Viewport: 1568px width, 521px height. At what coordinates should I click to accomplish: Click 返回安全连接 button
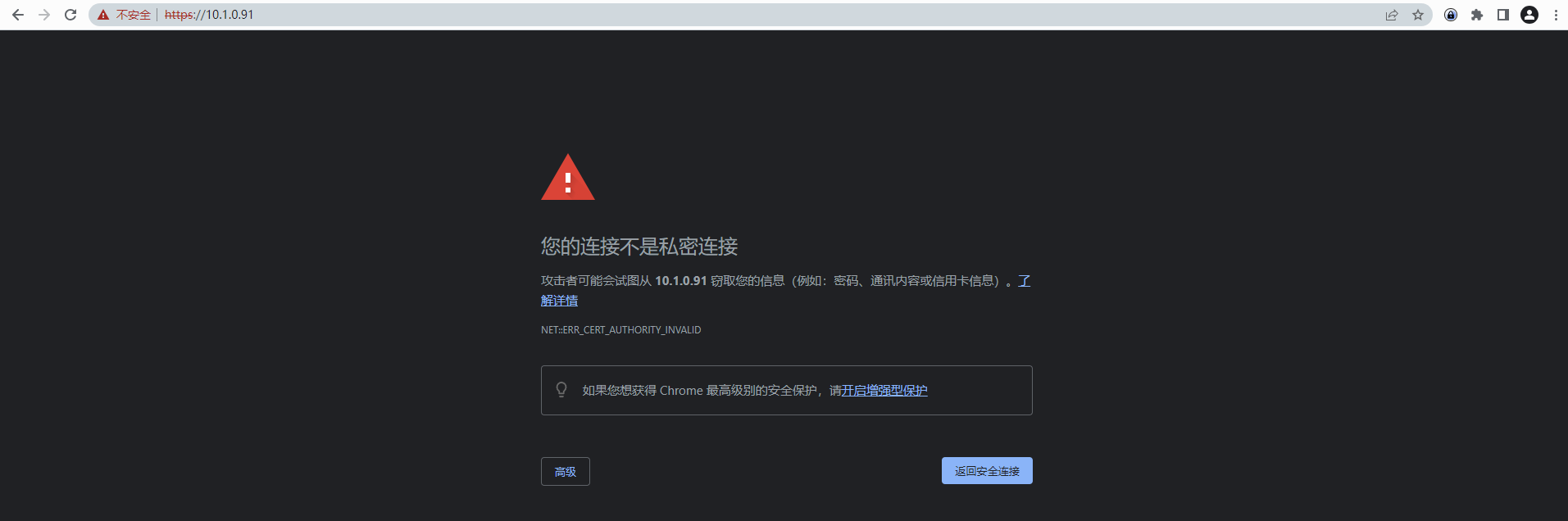(x=987, y=471)
